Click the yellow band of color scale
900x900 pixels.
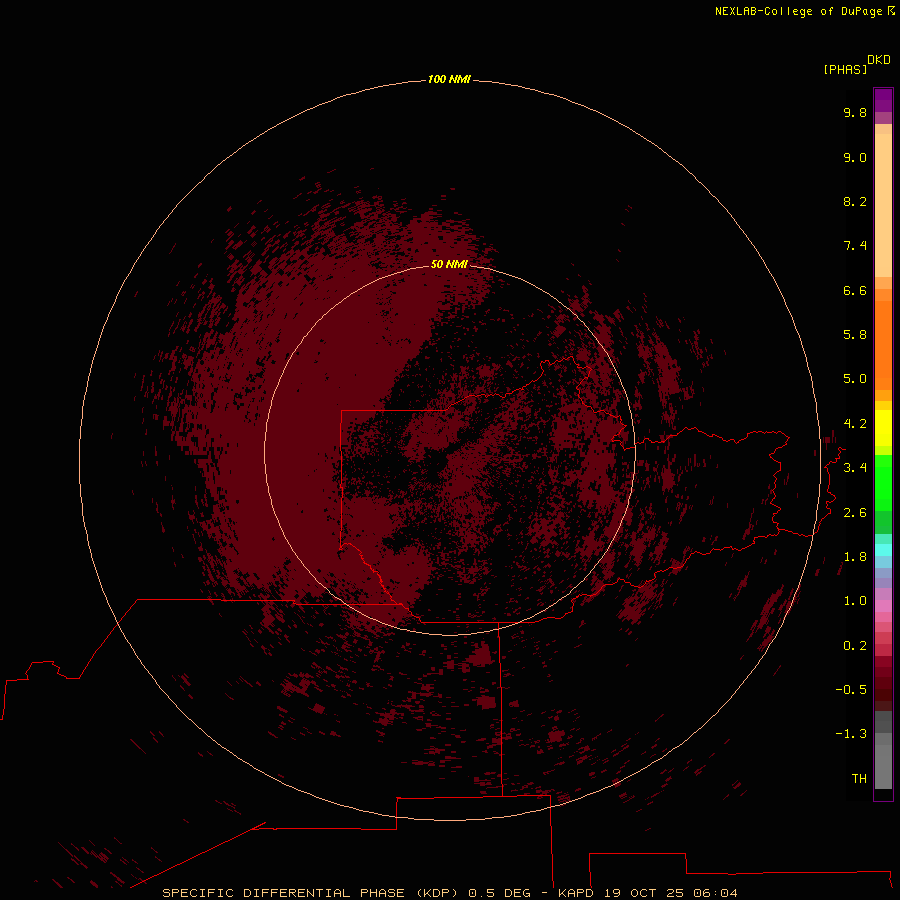pos(883,428)
